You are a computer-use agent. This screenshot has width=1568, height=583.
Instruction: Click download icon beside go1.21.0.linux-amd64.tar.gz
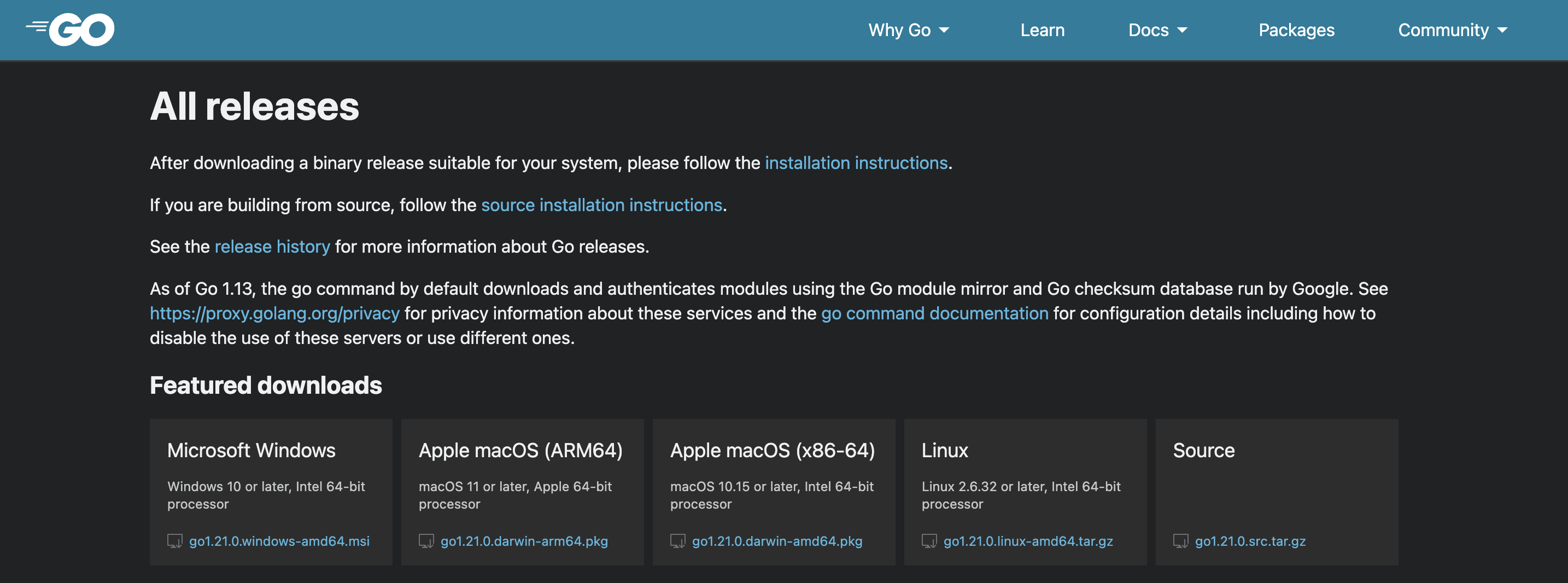pos(929,541)
